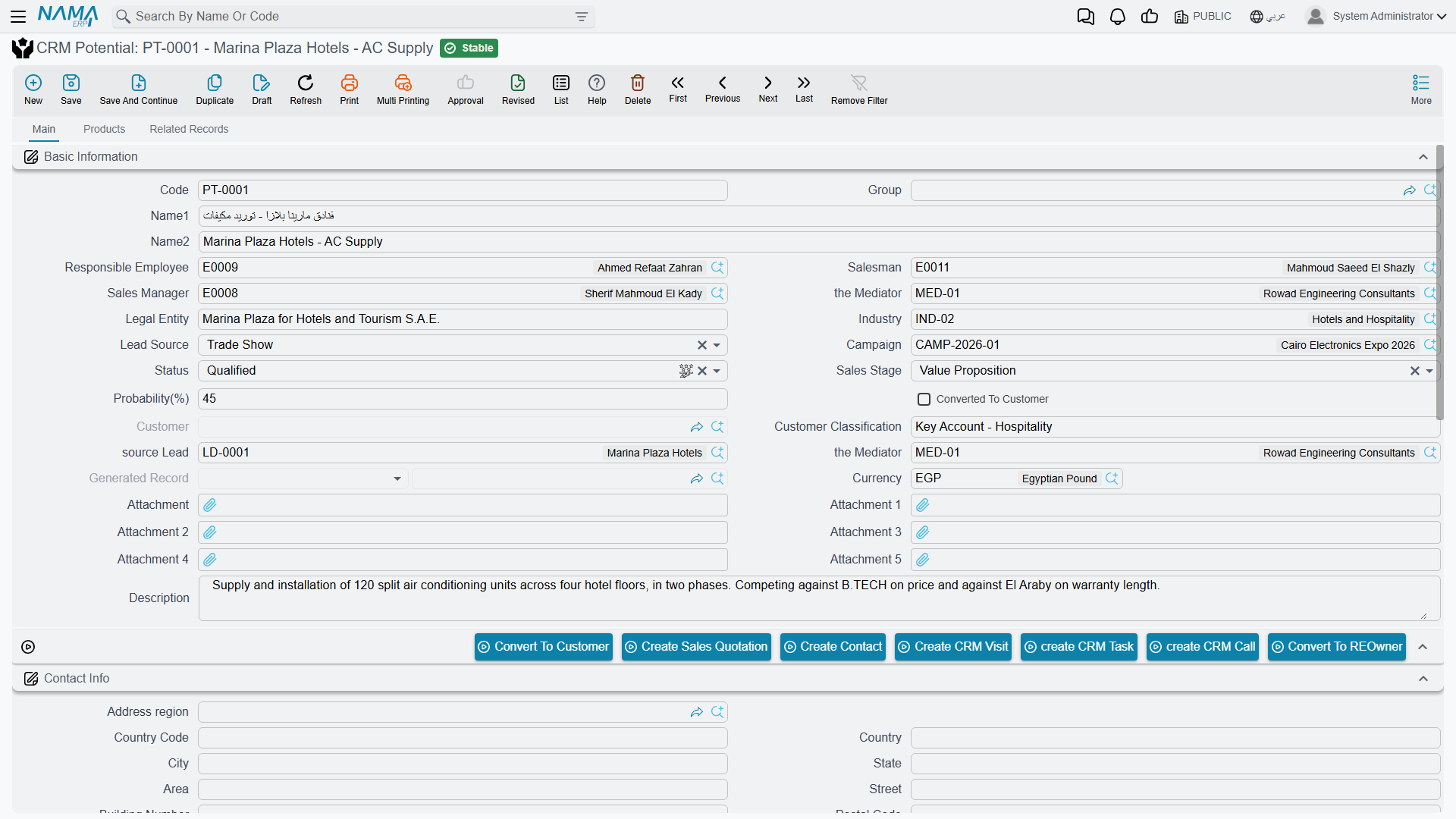Click the City input field
The image size is (1456, 819).
(463, 764)
